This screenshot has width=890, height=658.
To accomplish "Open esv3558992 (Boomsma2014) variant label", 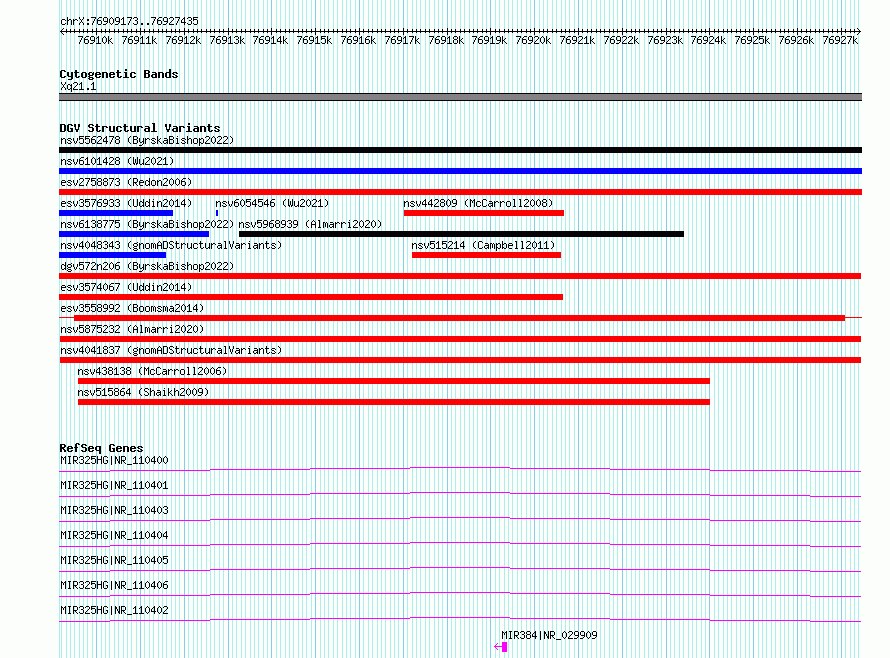I will 132,308.
